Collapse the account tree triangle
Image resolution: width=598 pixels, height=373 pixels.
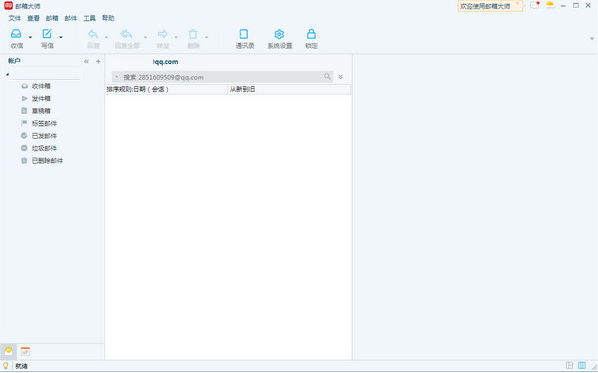[x=7, y=74]
